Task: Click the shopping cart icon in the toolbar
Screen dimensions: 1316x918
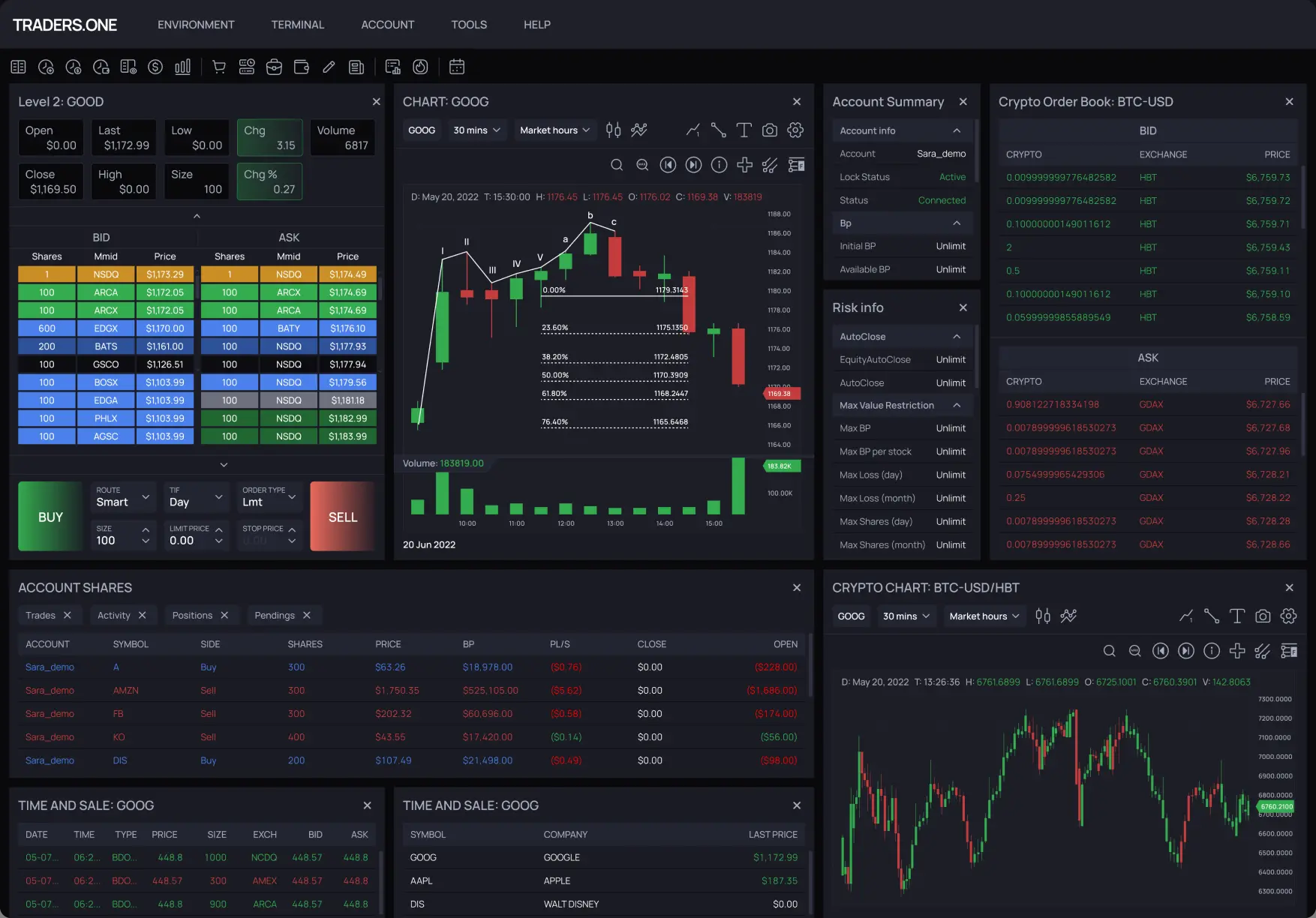Action: pyautogui.click(x=218, y=67)
